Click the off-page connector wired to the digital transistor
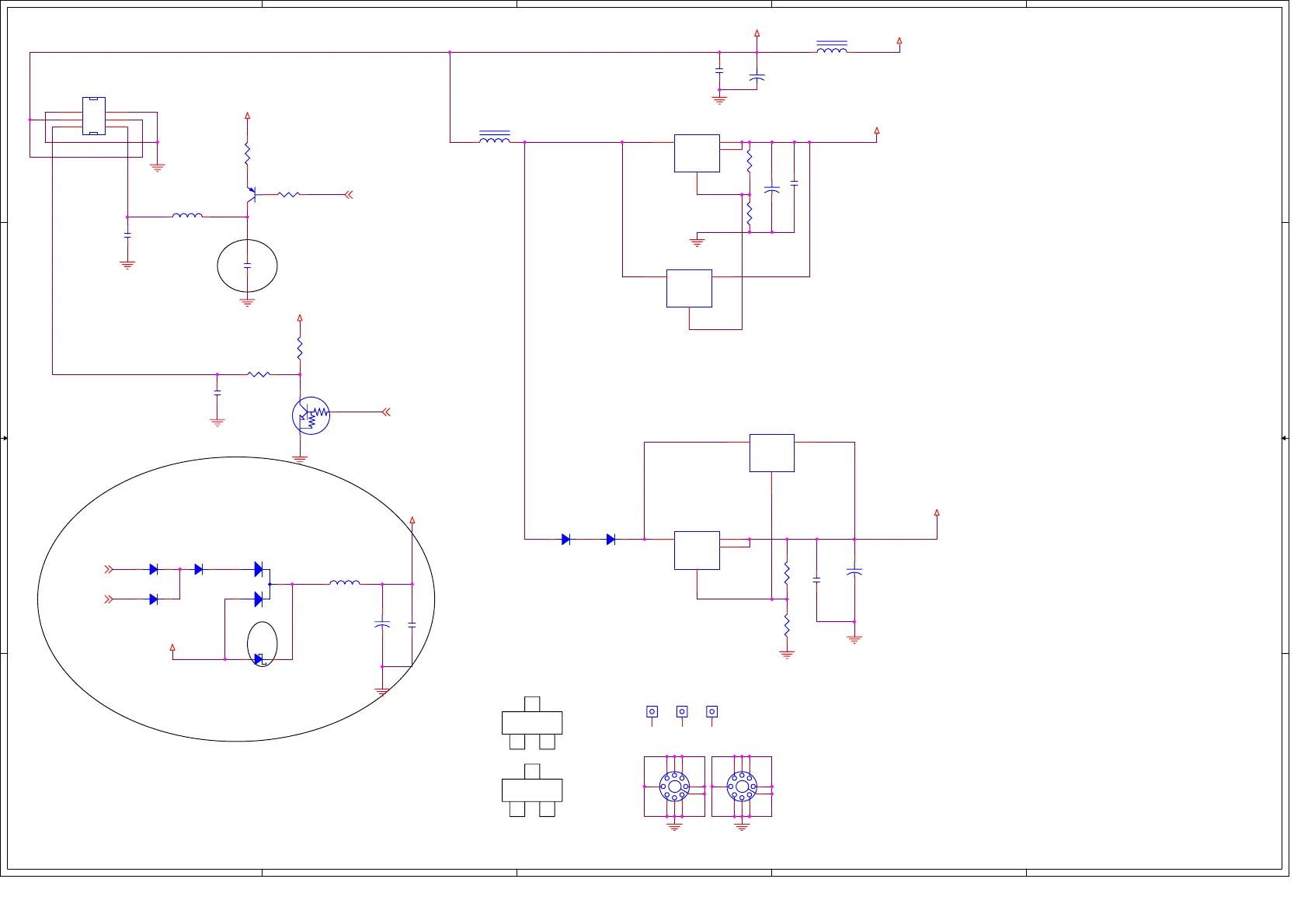Screen dimensions: 1308x924 (x=386, y=412)
